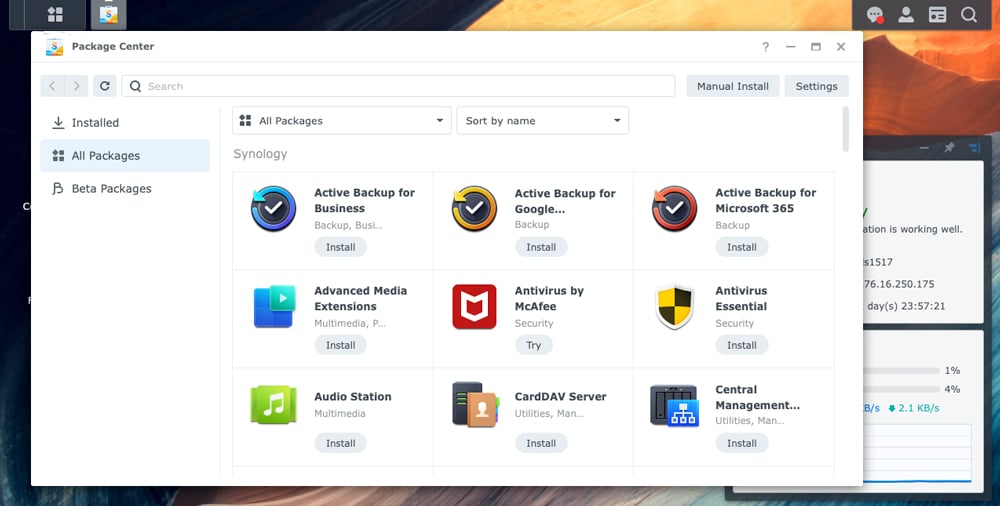Install CardDAV Server
1000x506 pixels.
click(x=541, y=443)
